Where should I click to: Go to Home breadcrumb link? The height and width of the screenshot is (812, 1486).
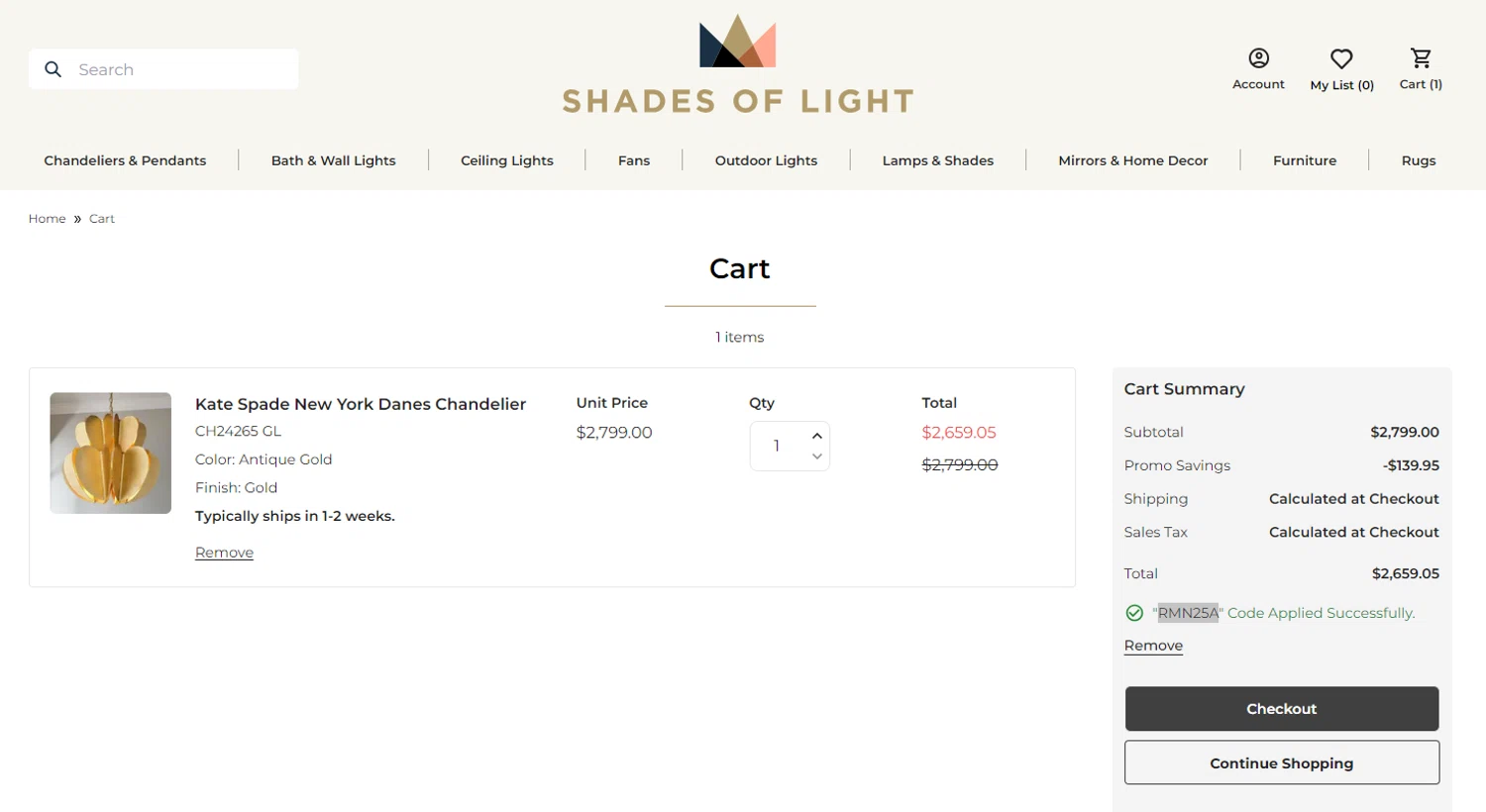coord(47,219)
